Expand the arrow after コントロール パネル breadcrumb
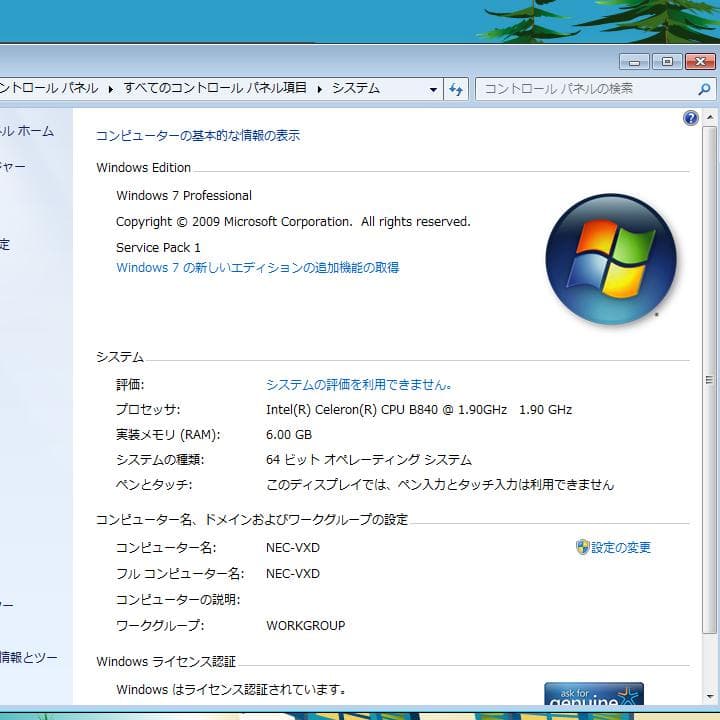This screenshot has width=720, height=720. coord(111,89)
